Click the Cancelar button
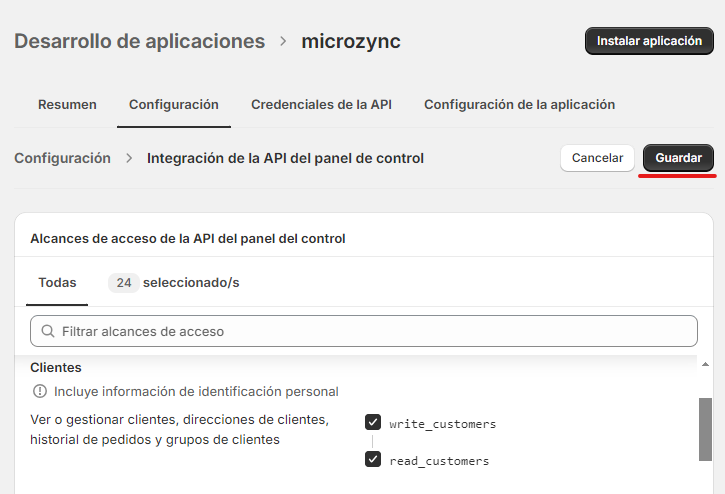The image size is (725, 494). click(597, 158)
